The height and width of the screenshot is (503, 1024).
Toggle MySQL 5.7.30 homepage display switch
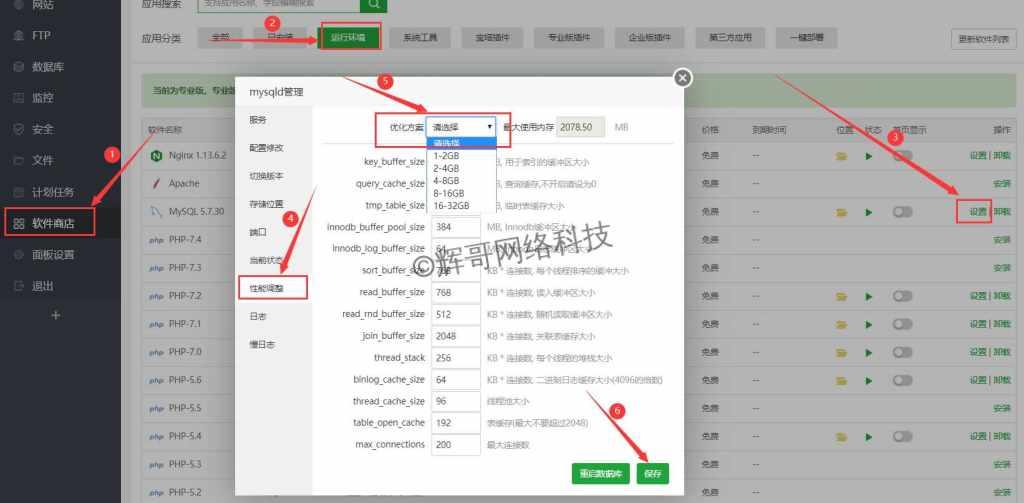click(903, 212)
